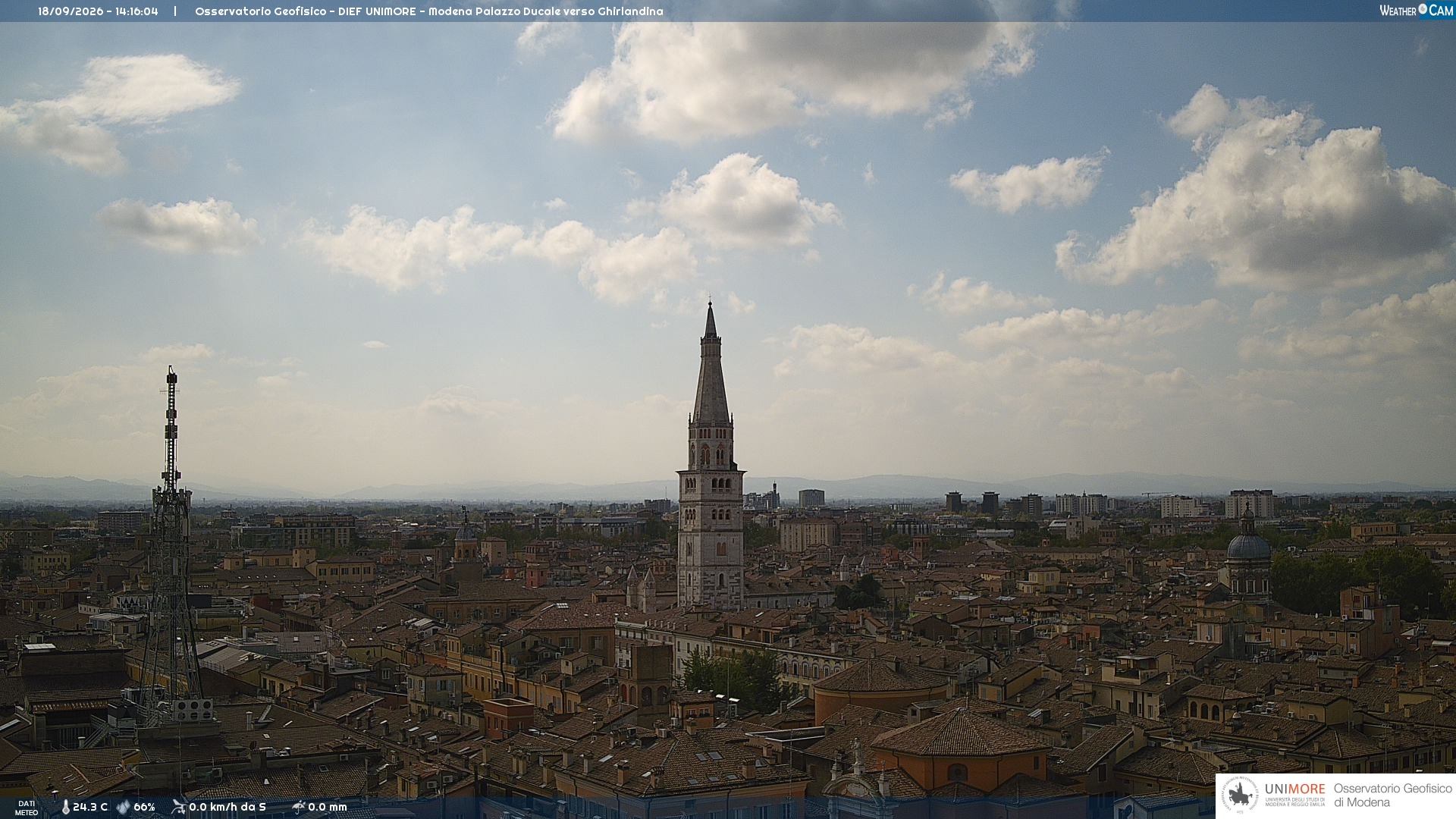
Task: Click the UNIMORE horseman seal logo
Action: point(1240,795)
